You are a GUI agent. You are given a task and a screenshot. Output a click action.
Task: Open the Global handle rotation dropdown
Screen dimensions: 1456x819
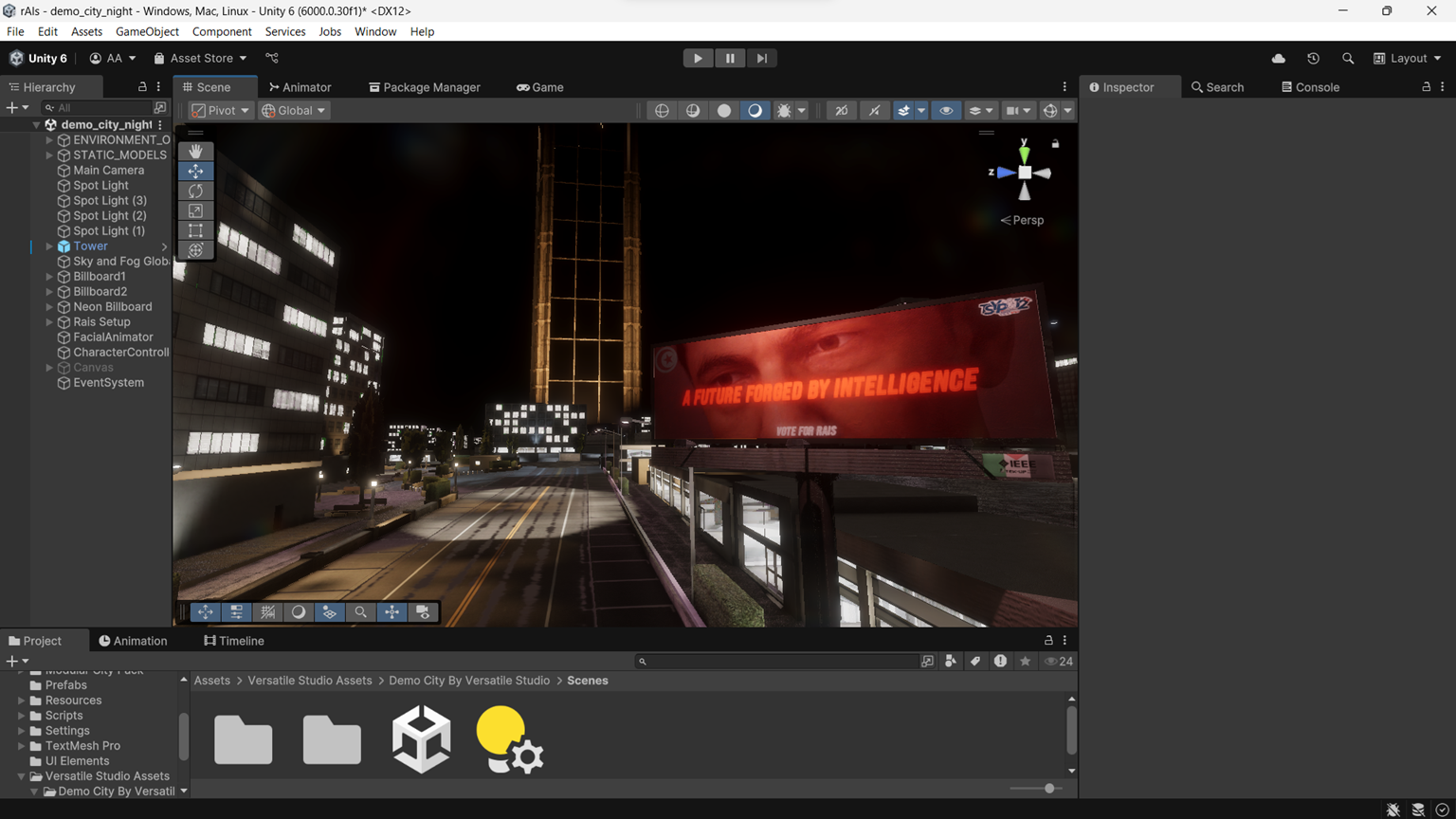[294, 111]
